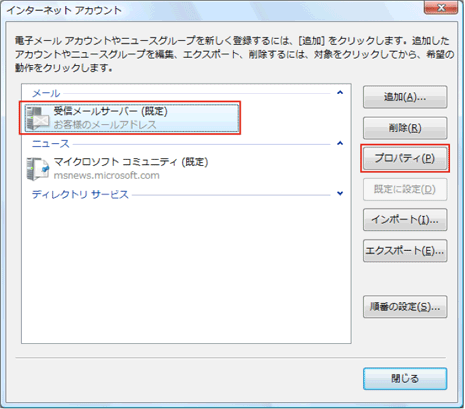The image size is (465, 409).
Task: Click the インポート(I)... button
Action: point(405,220)
